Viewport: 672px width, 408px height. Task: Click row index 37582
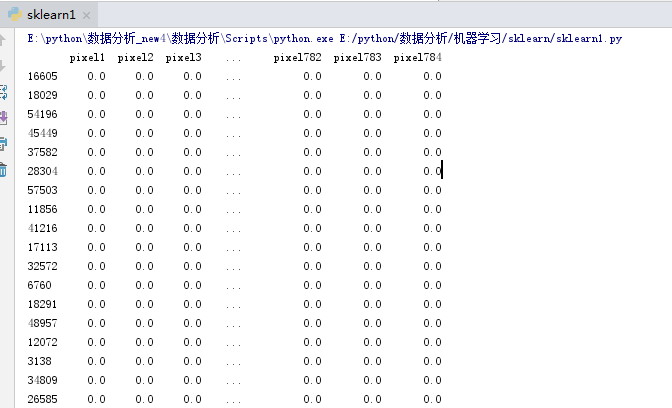click(42, 152)
